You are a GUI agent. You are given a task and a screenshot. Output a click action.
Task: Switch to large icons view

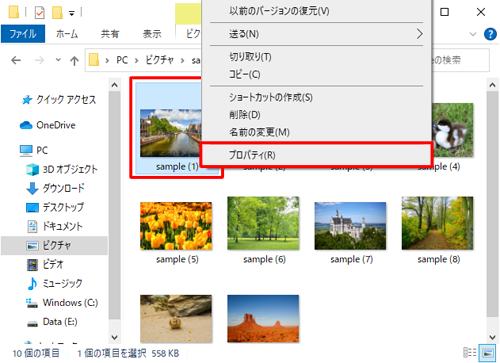click(488, 353)
